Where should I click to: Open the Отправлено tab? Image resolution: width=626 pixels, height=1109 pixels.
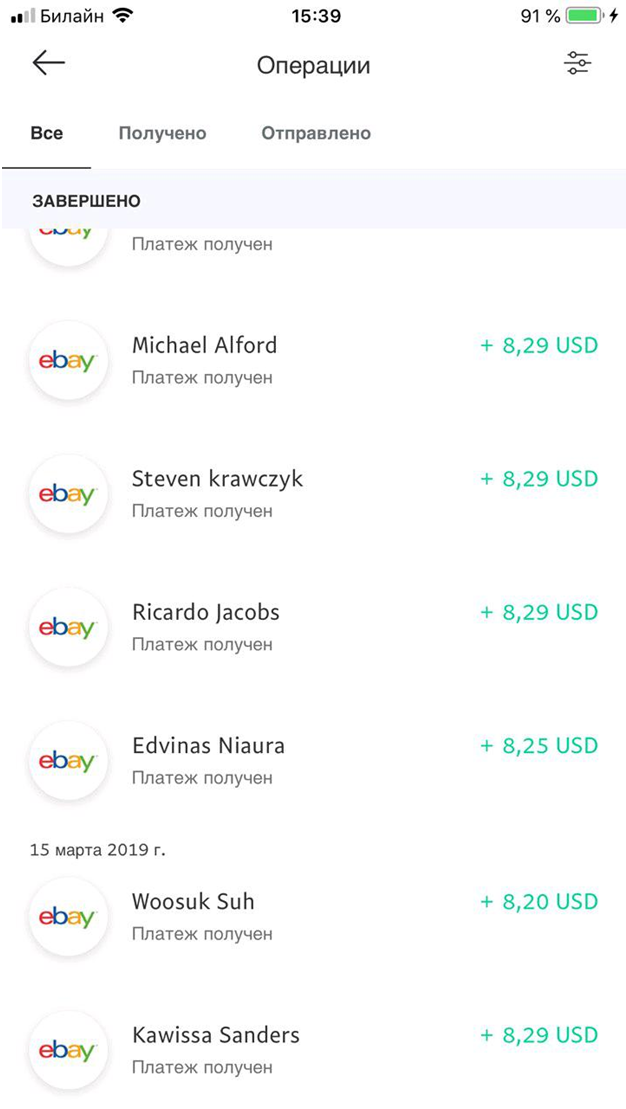point(316,133)
